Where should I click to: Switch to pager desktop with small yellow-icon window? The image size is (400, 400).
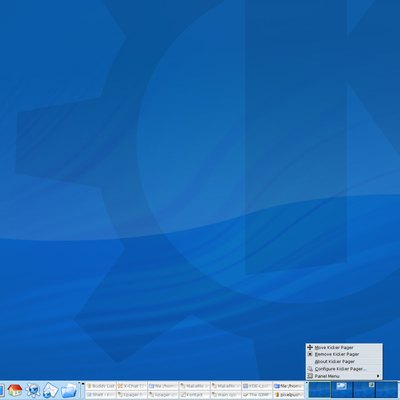(x=364, y=390)
